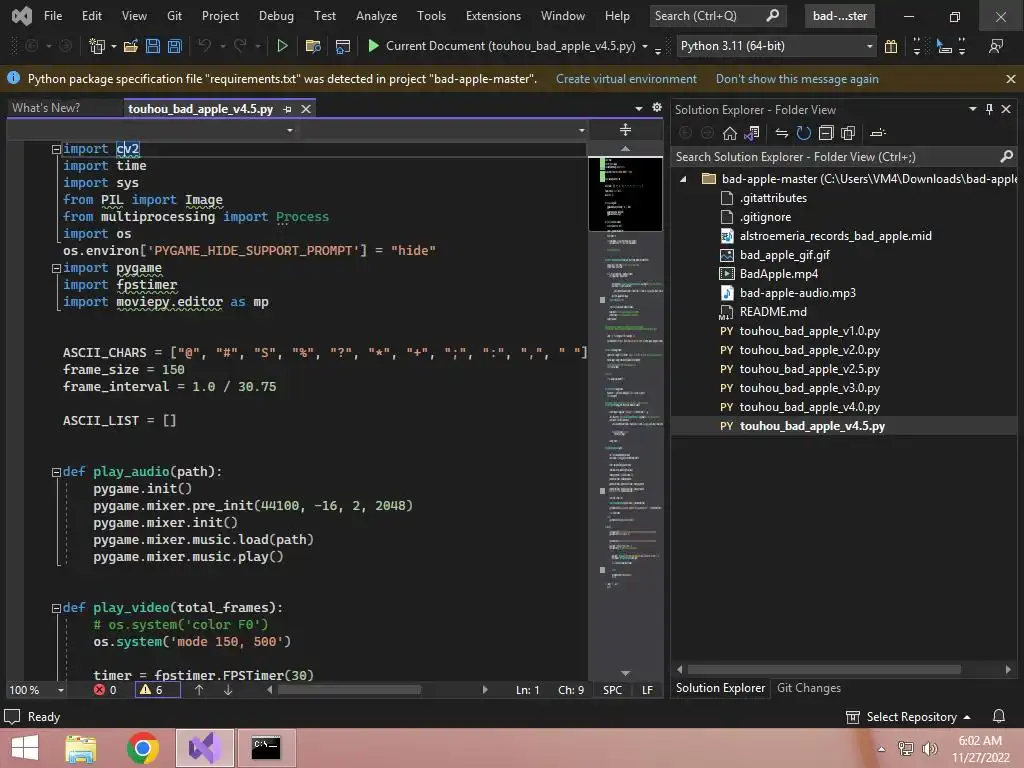Screen dimensions: 1024x768
Task: Toggle auto-hide pin on Solution Explorer
Action: point(989,109)
